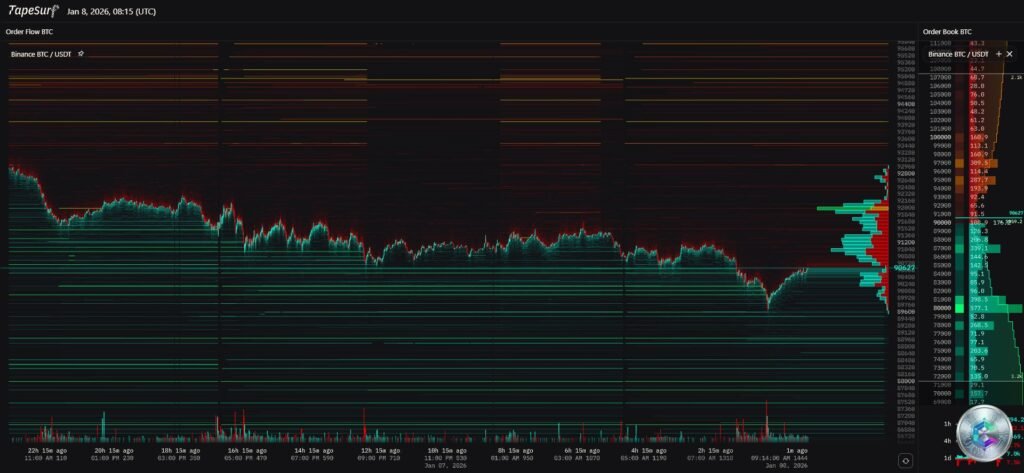
Task: Click the 97000 ask level orange heat cell
Action: [977, 162]
